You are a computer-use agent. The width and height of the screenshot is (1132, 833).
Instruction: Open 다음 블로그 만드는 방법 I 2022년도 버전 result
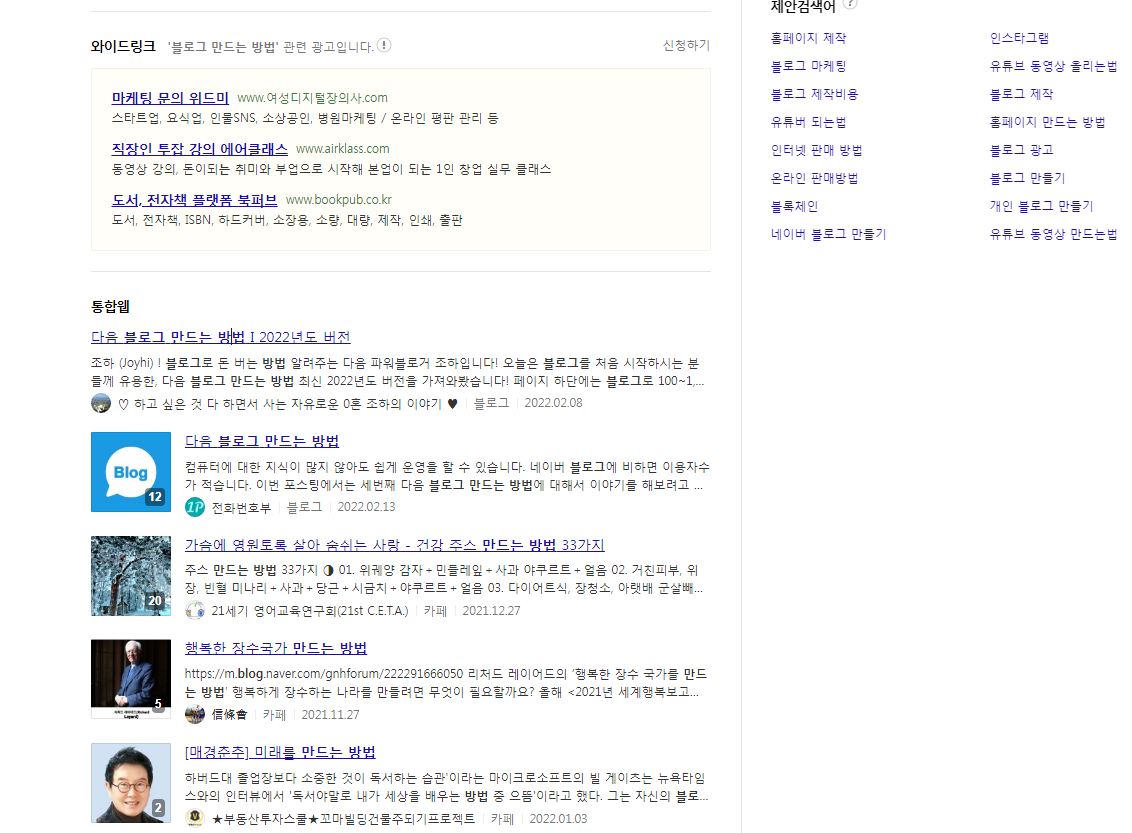pyautogui.click(x=221, y=337)
